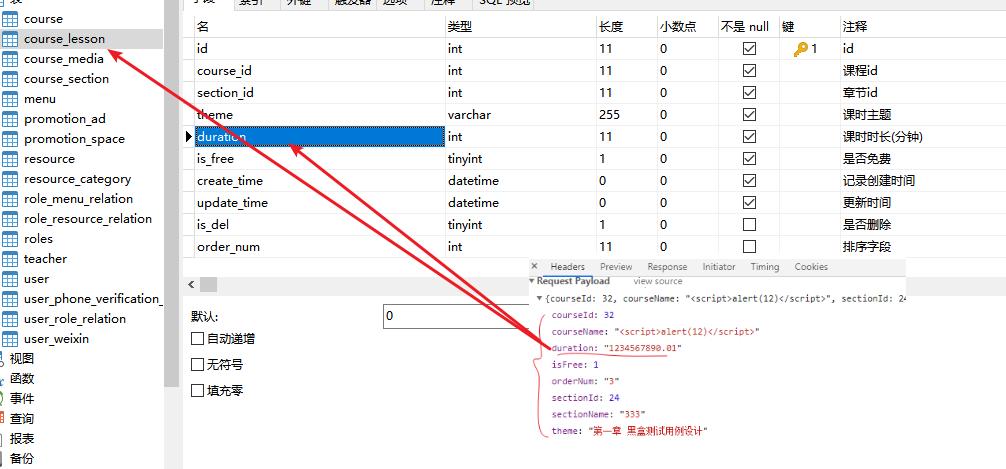
Task: Switch to the Initiator tab in DevTools
Action: (719, 266)
